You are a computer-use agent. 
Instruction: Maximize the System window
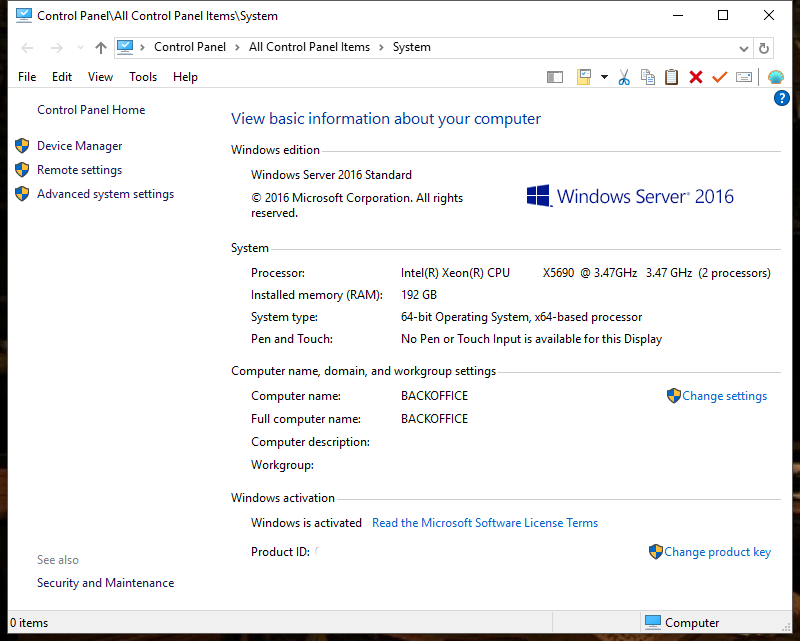(x=723, y=15)
